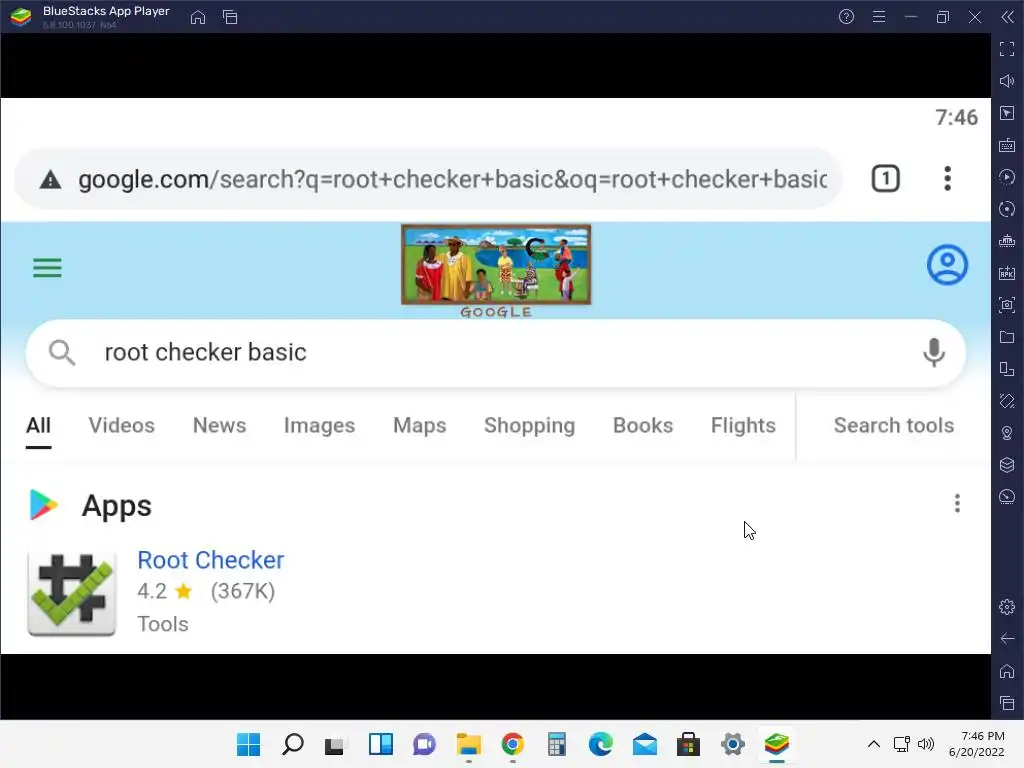Switch to the Books tab
The height and width of the screenshot is (768, 1024).
643,426
